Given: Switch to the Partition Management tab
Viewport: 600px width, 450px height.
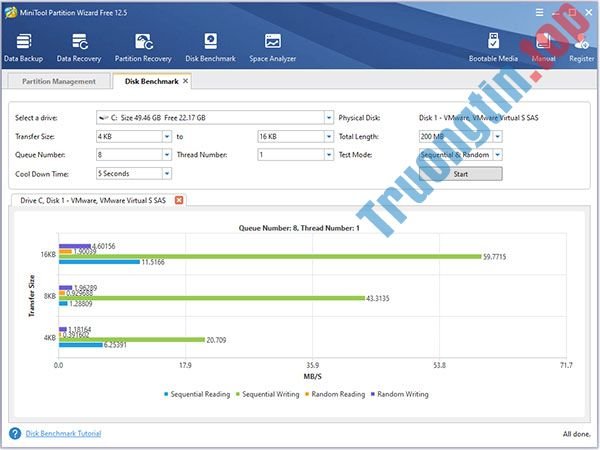Looking at the screenshot, I should (x=58, y=81).
